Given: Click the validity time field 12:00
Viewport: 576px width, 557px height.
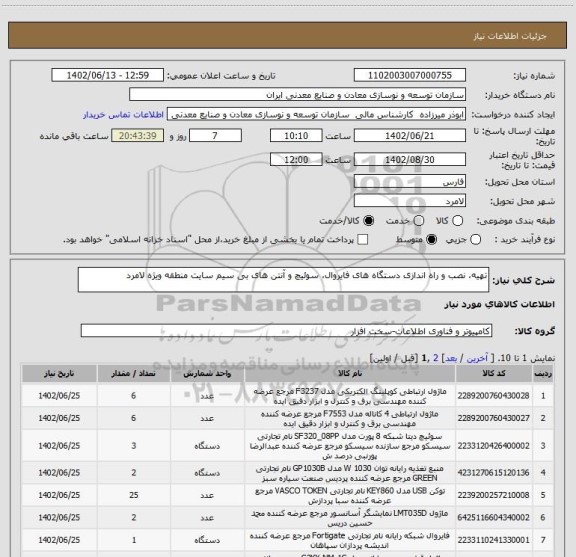Looking at the screenshot, I should click(x=296, y=159).
